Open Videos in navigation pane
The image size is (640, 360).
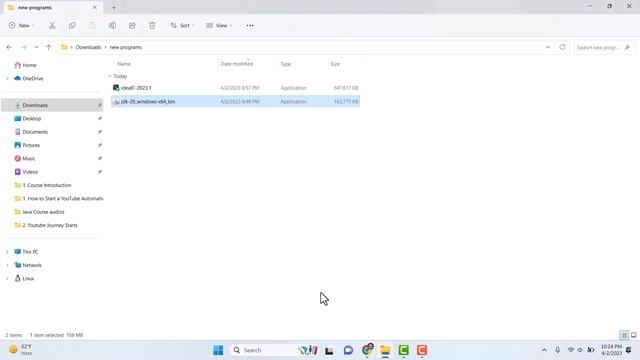(x=30, y=172)
